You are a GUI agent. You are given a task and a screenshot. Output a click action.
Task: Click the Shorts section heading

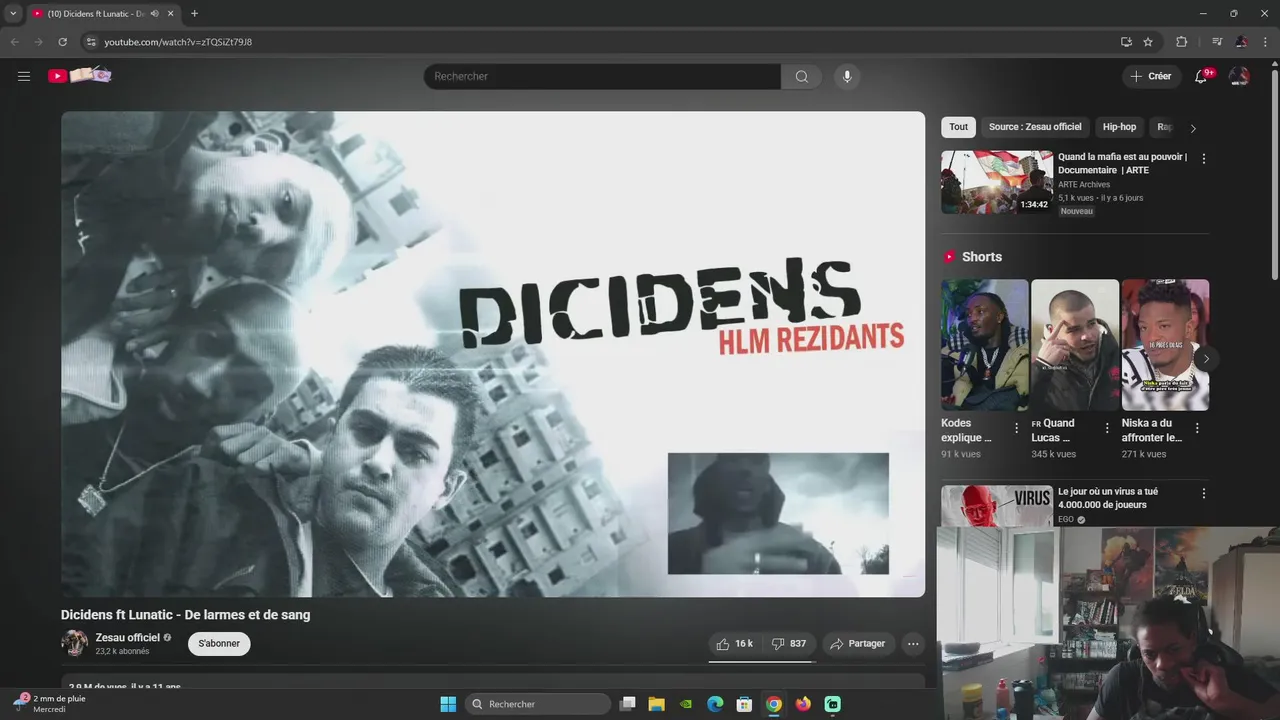(x=981, y=257)
